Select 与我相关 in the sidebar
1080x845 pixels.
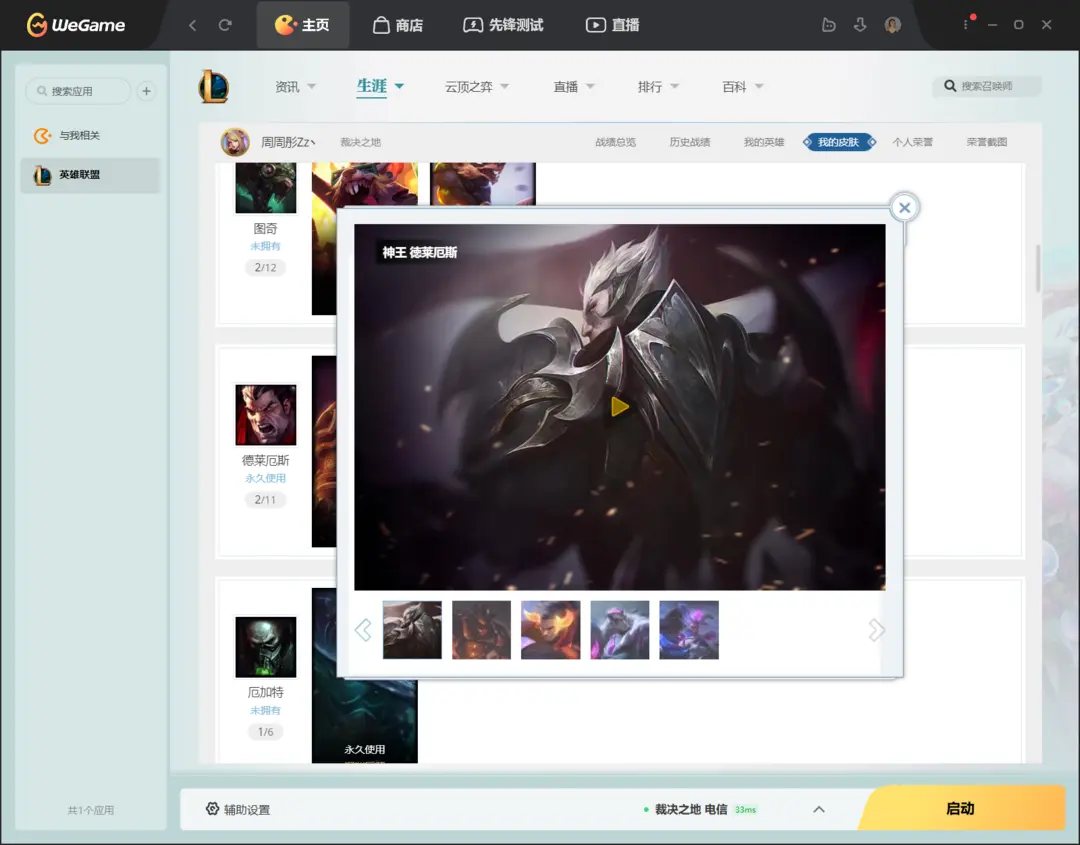coord(90,135)
